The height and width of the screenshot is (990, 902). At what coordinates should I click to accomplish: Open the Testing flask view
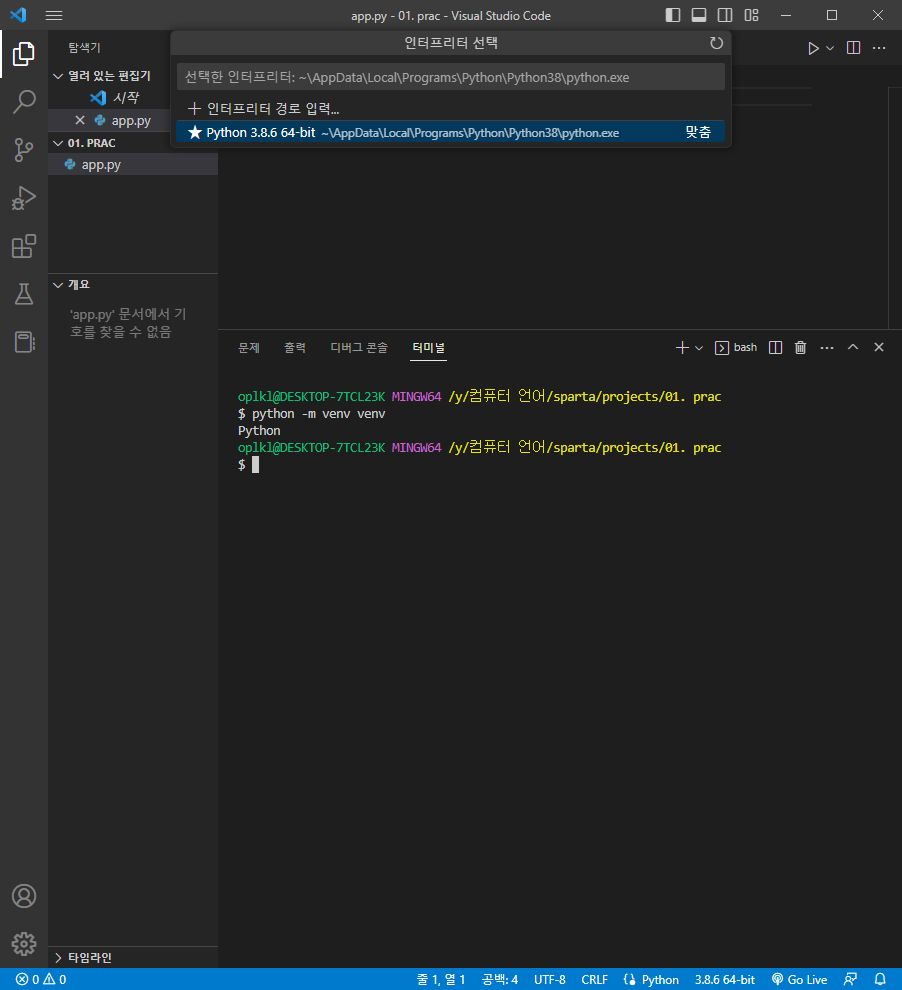tap(24, 294)
